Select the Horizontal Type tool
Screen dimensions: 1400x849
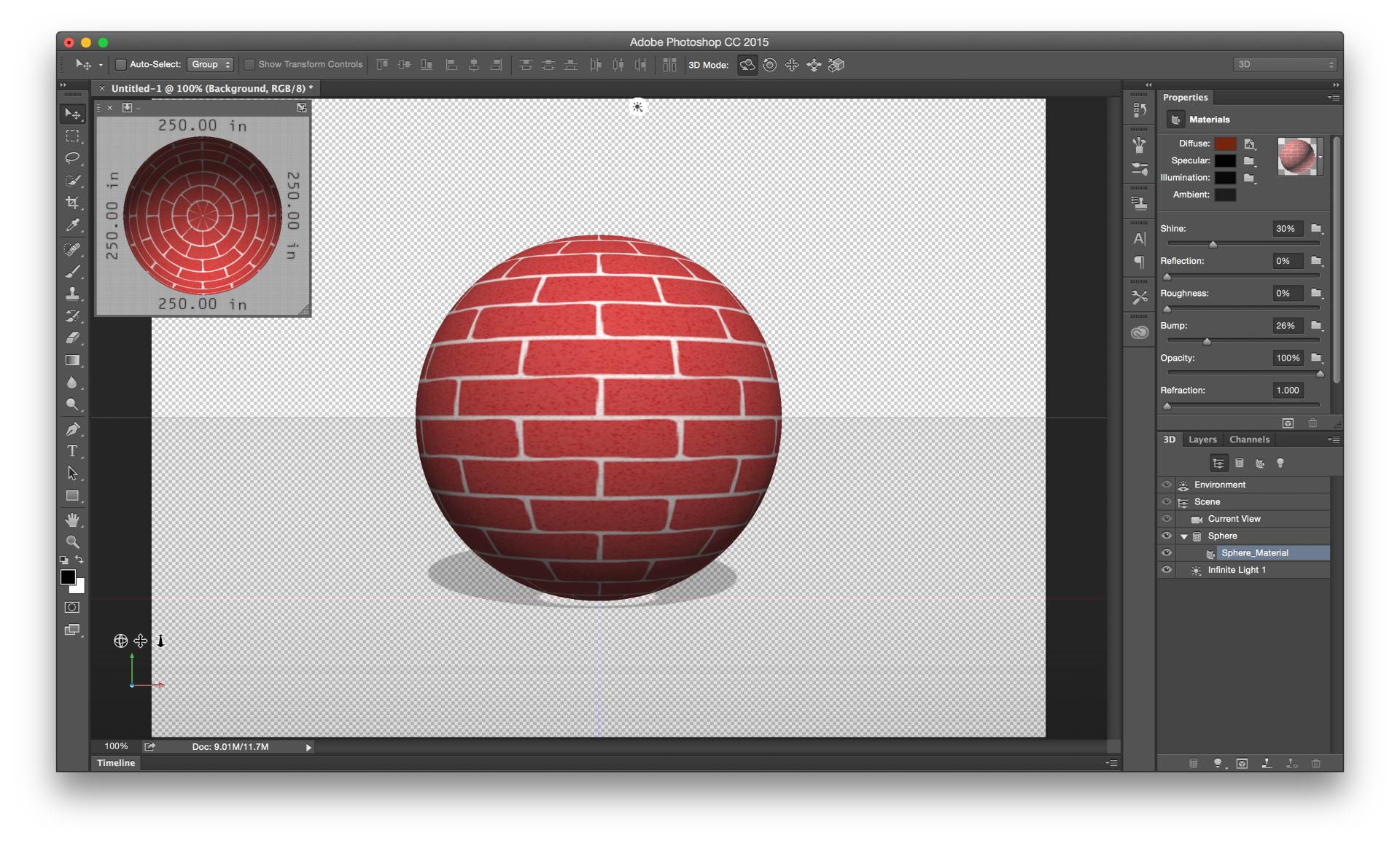tap(73, 451)
